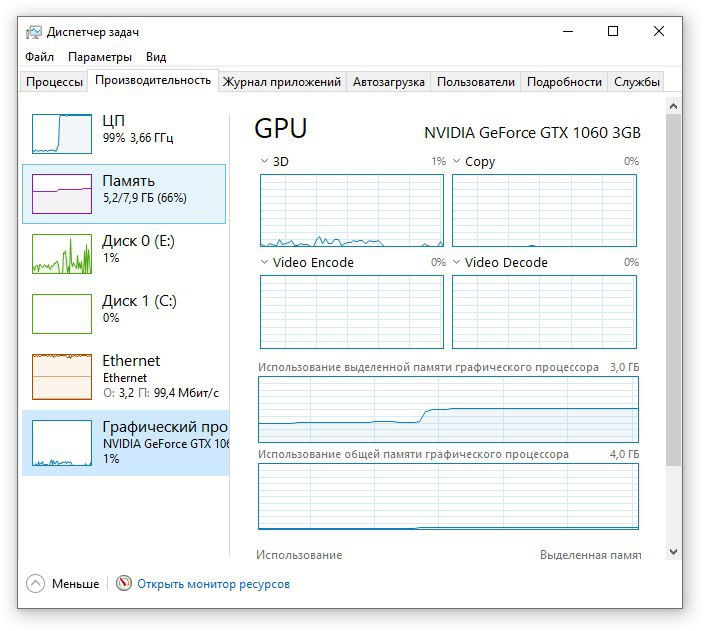The image size is (704, 631).
Task: Click the Task Manager app icon in title bar
Action: pyautogui.click(x=34, y=32)
